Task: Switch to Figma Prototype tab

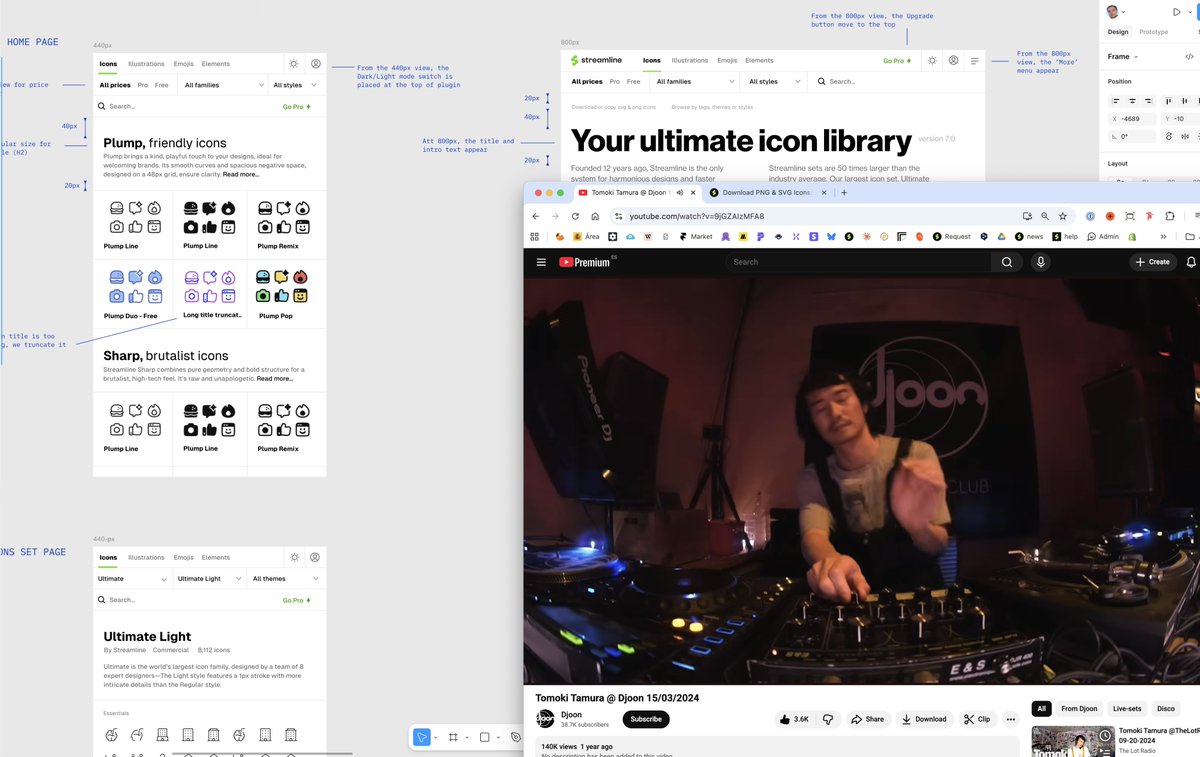Action: click(1153, 32)
